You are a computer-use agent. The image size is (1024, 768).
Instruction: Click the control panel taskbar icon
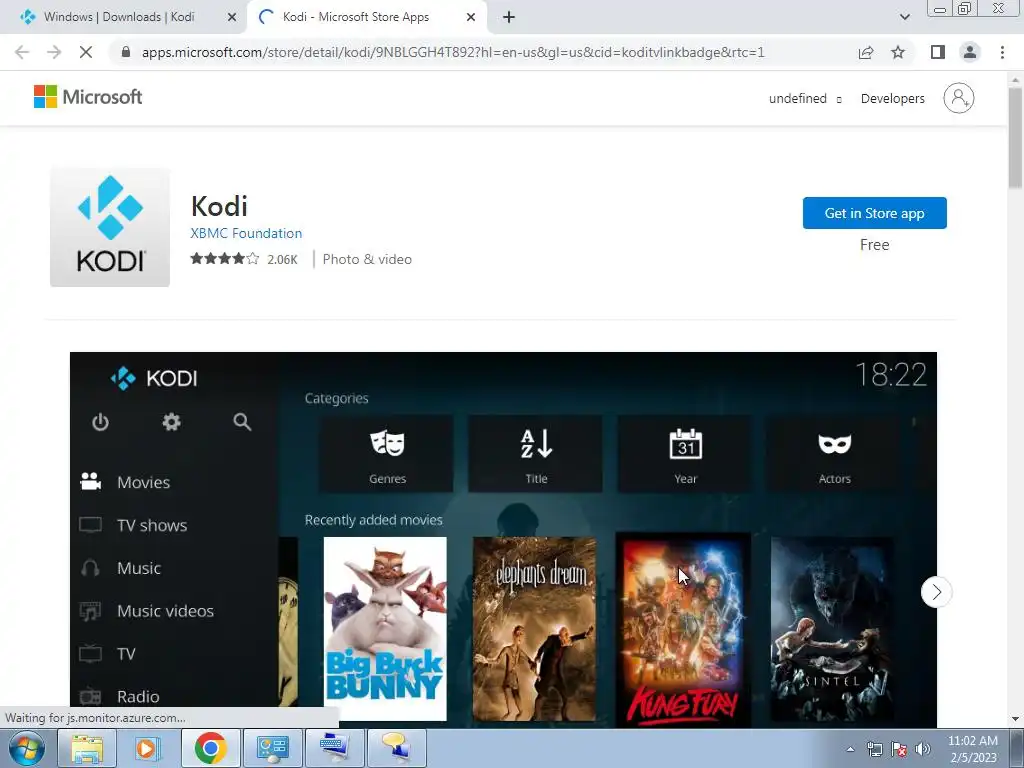[272, 748]
